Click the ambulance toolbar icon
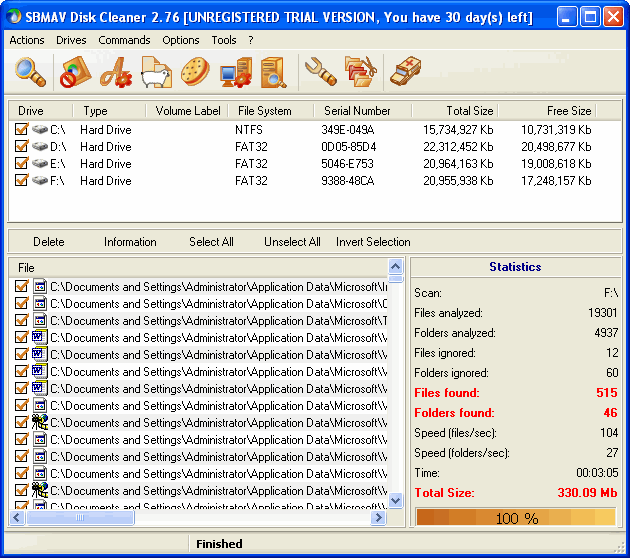 point(405,71)
